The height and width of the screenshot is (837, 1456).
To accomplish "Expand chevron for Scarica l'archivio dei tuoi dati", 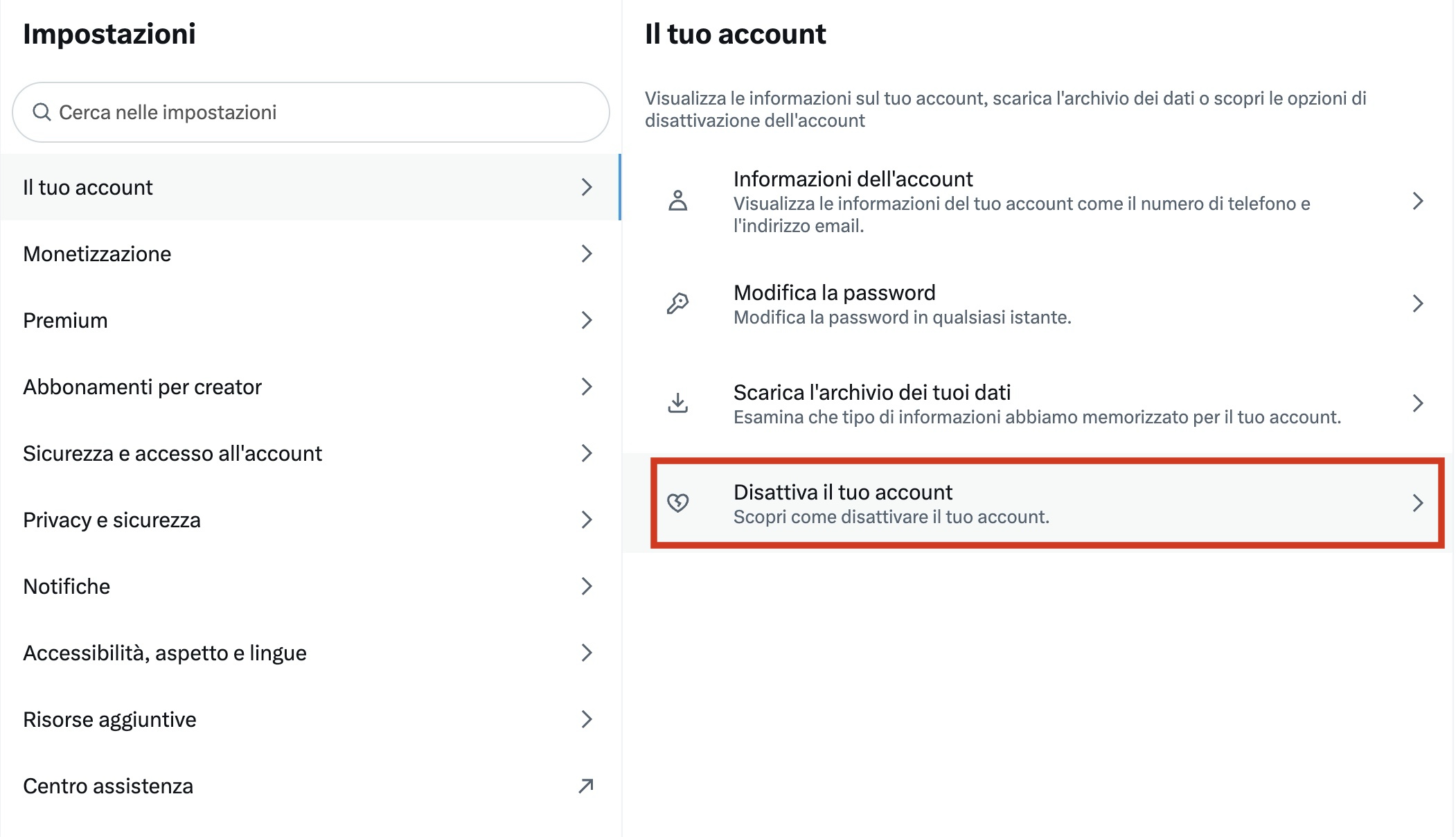I will pyautogui.click(x=1417, y=403).
